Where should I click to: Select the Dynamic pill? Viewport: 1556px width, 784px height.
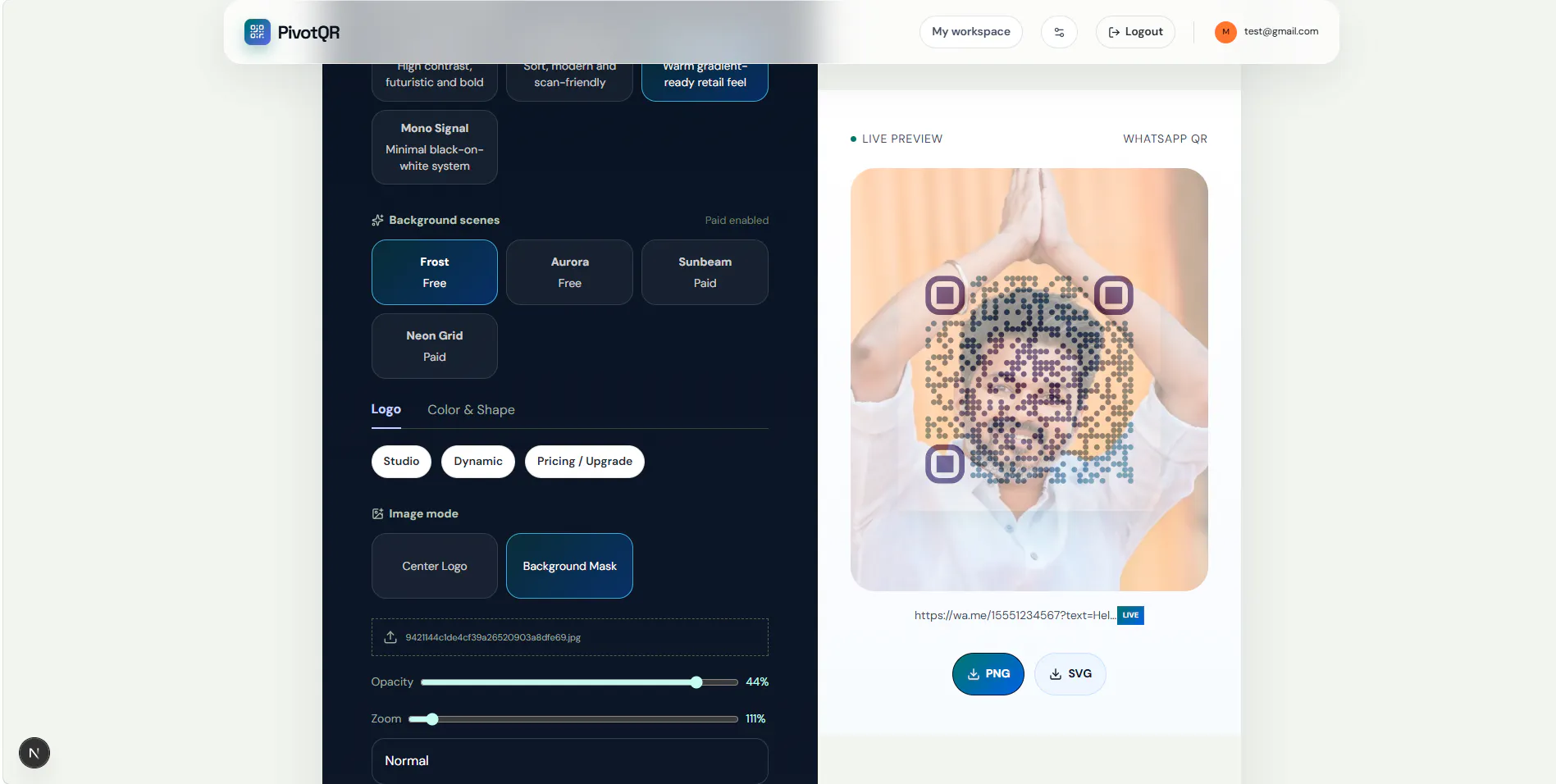(x=478, y=462)
